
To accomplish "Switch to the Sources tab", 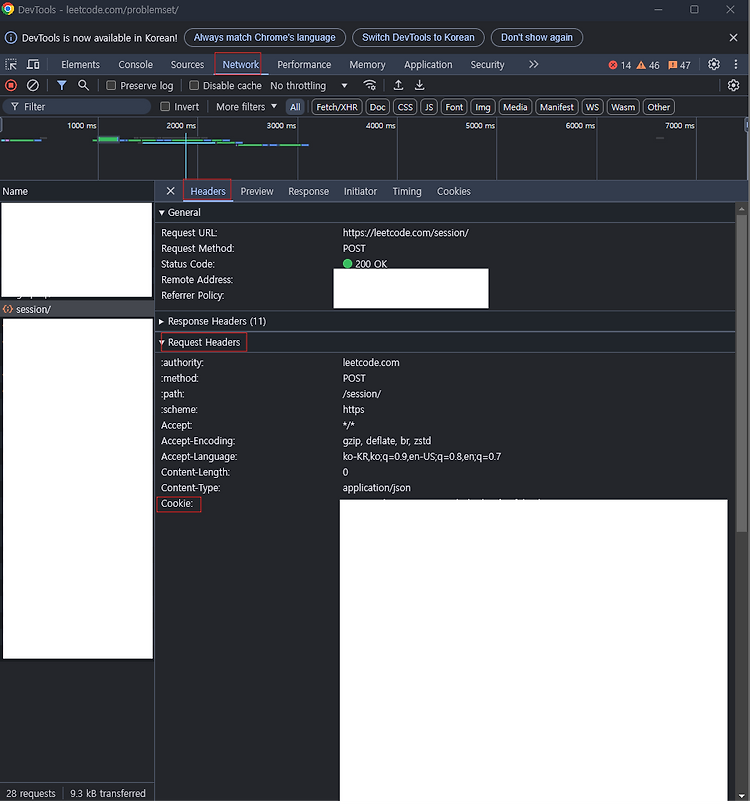I will coord(187,65).
